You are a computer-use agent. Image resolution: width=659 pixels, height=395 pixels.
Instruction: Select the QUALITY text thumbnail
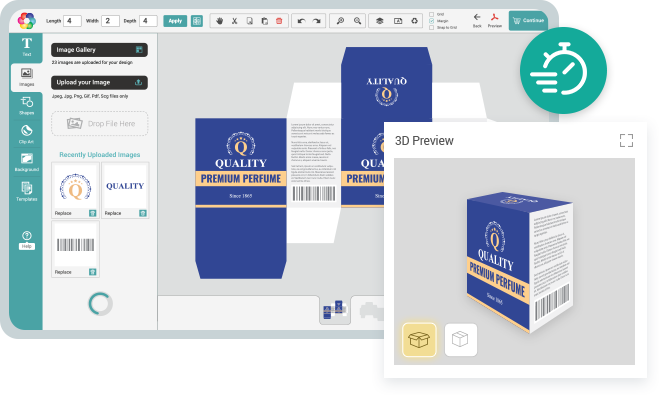[x=125, y=186]
